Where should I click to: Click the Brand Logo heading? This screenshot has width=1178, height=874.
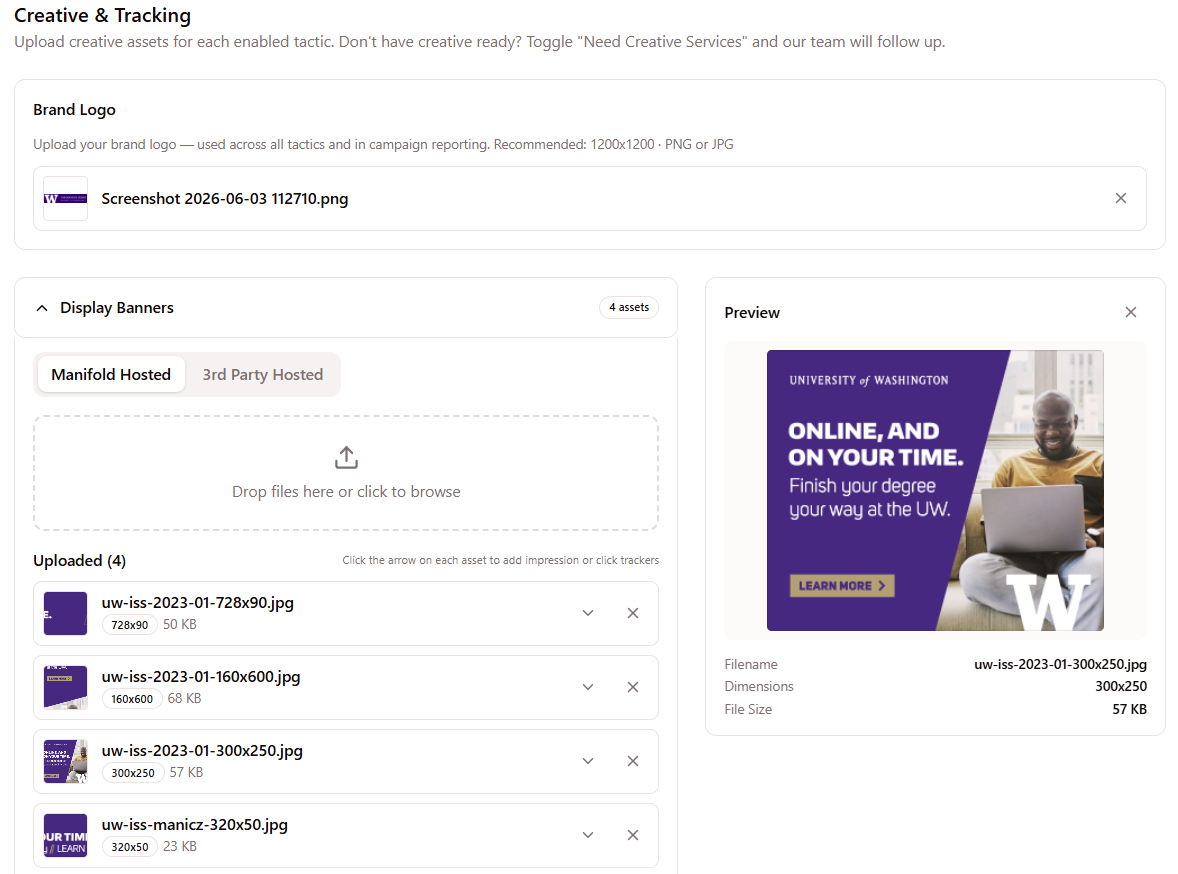tap(74, 110)
